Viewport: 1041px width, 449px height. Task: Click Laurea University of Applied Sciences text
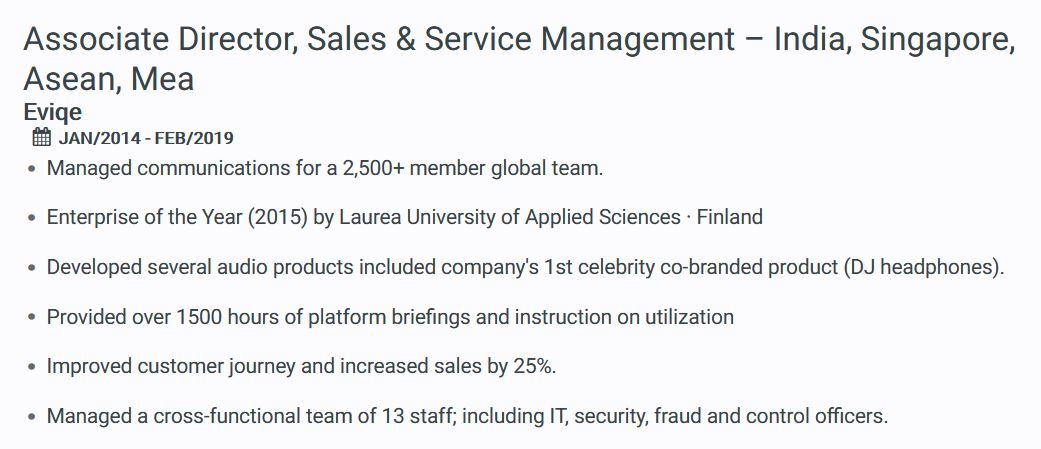[x=510, y=217]
